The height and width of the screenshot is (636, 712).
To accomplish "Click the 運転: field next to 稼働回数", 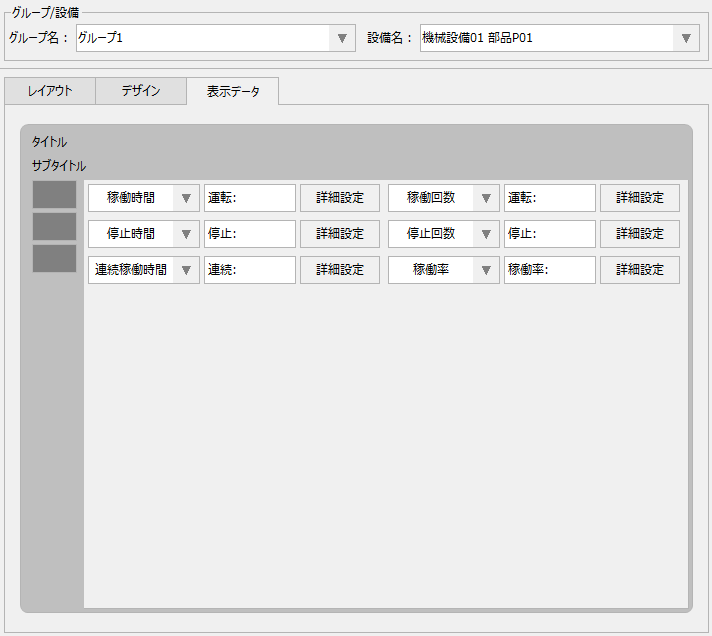I will coord(550,198).
